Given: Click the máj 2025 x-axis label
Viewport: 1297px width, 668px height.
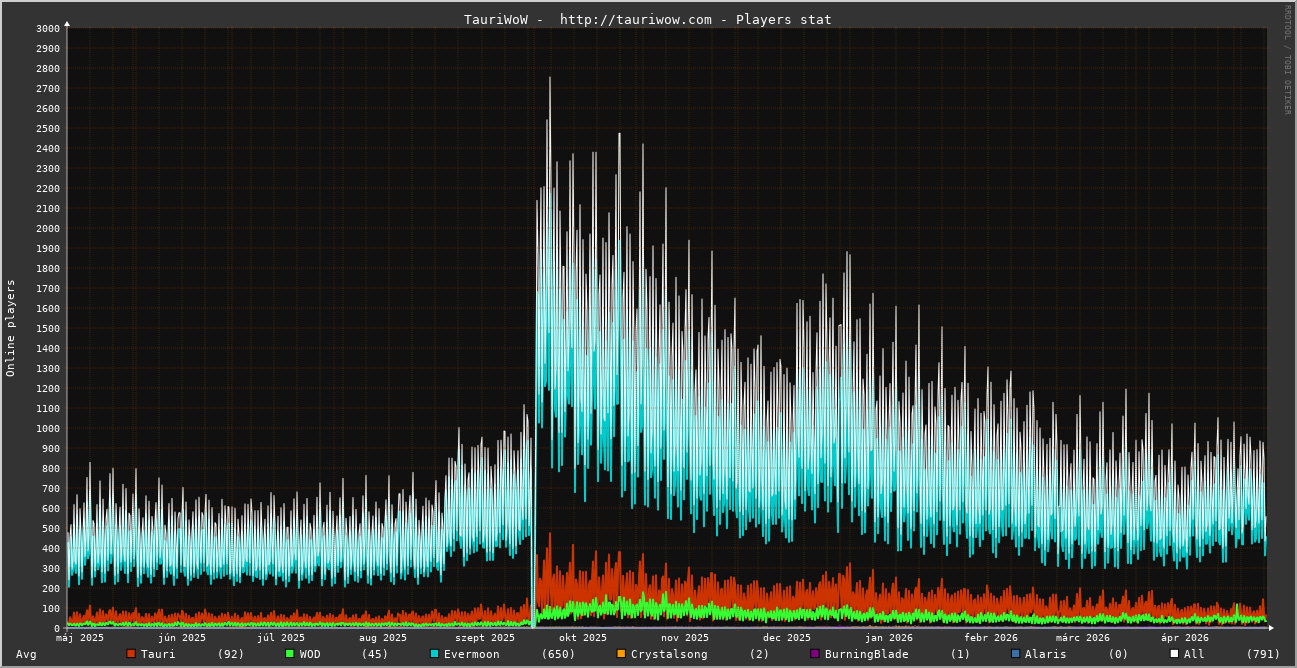Looking at the screenshot, I should 80,638.
